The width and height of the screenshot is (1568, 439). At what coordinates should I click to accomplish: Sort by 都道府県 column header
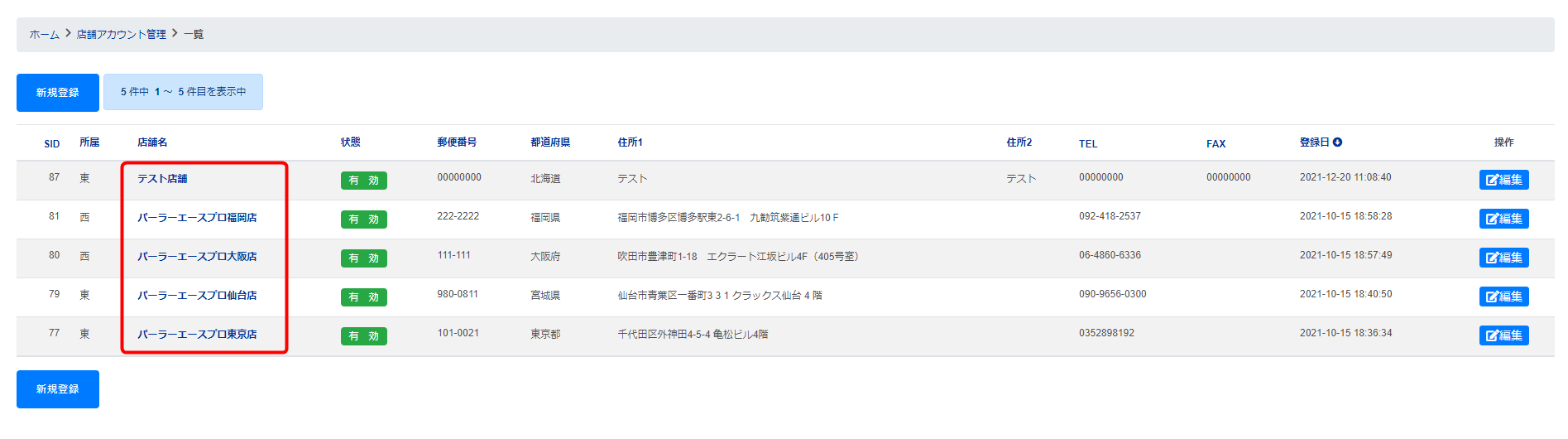pos(550,142)
